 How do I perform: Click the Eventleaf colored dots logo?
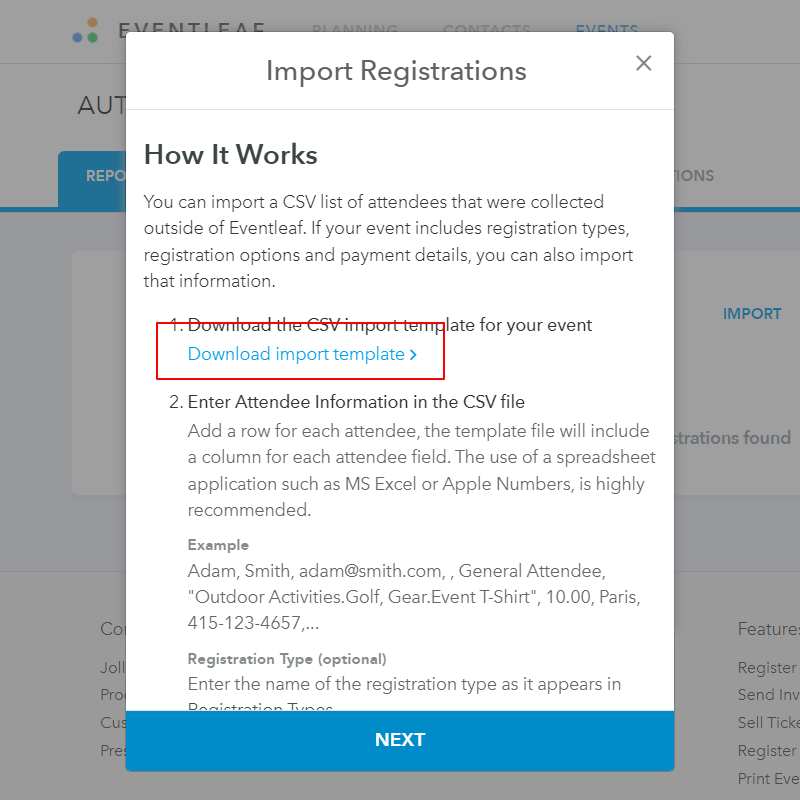86,30
